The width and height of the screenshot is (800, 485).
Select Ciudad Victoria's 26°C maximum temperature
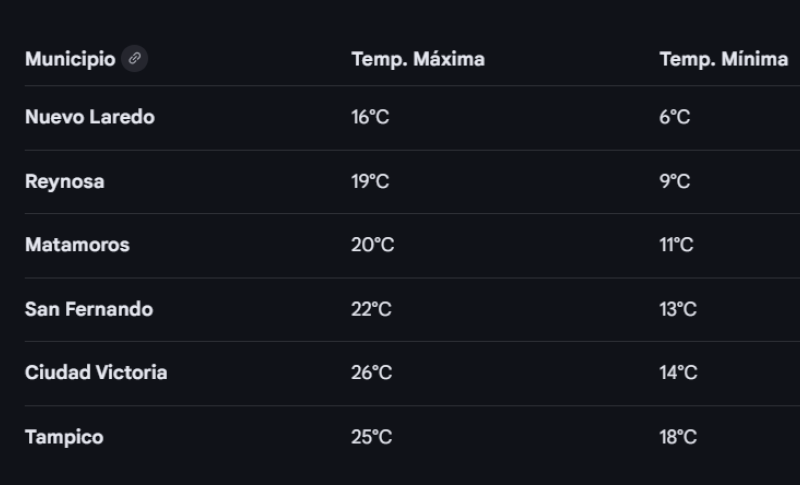click(x=371, y=373)
